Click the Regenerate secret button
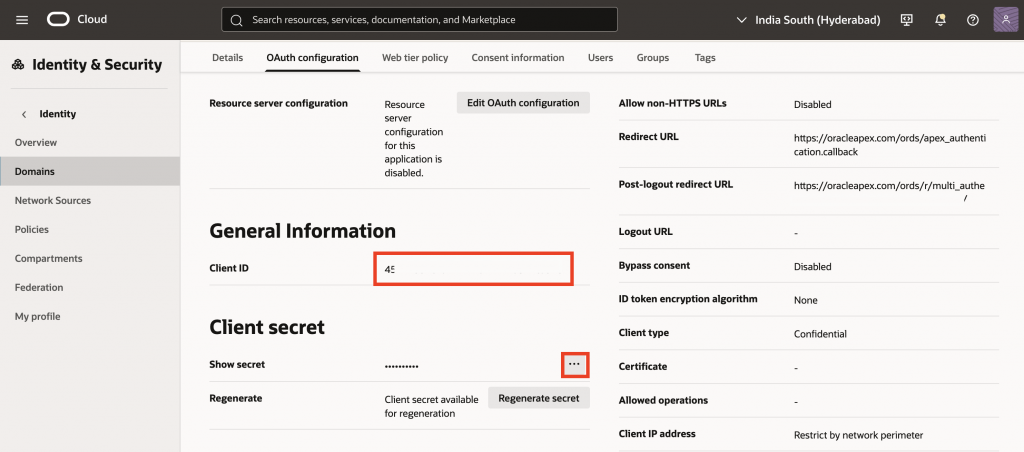1024x452 pixels. [538, 398]
